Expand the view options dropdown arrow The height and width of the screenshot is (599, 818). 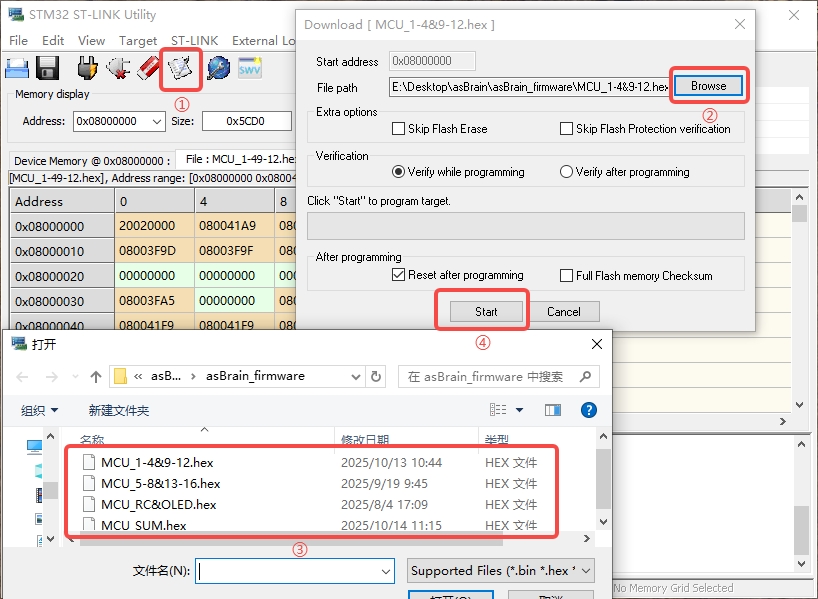coord(520,410)
